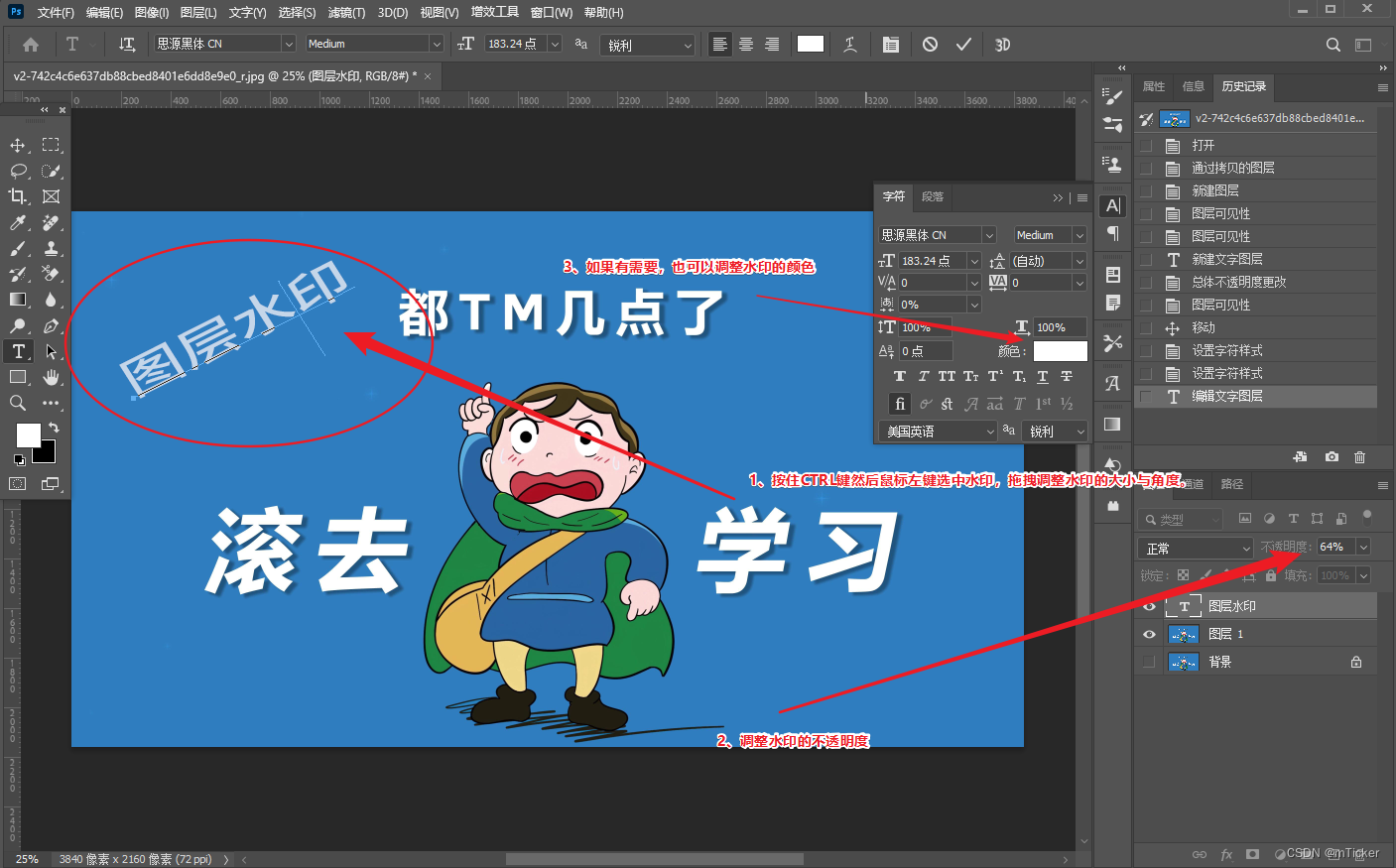Select the Hand tool
1396x868 pixels.
51,377
